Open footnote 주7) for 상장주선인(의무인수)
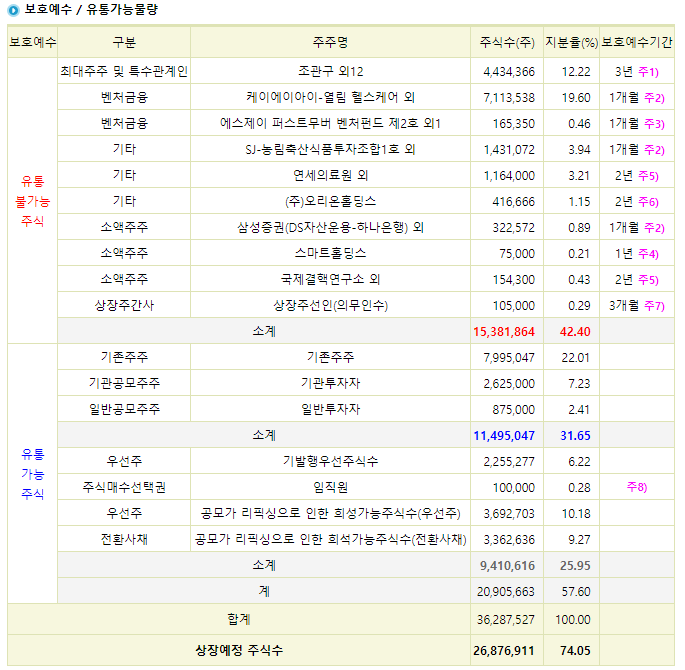The image size is (685, 670). [654, 306]
